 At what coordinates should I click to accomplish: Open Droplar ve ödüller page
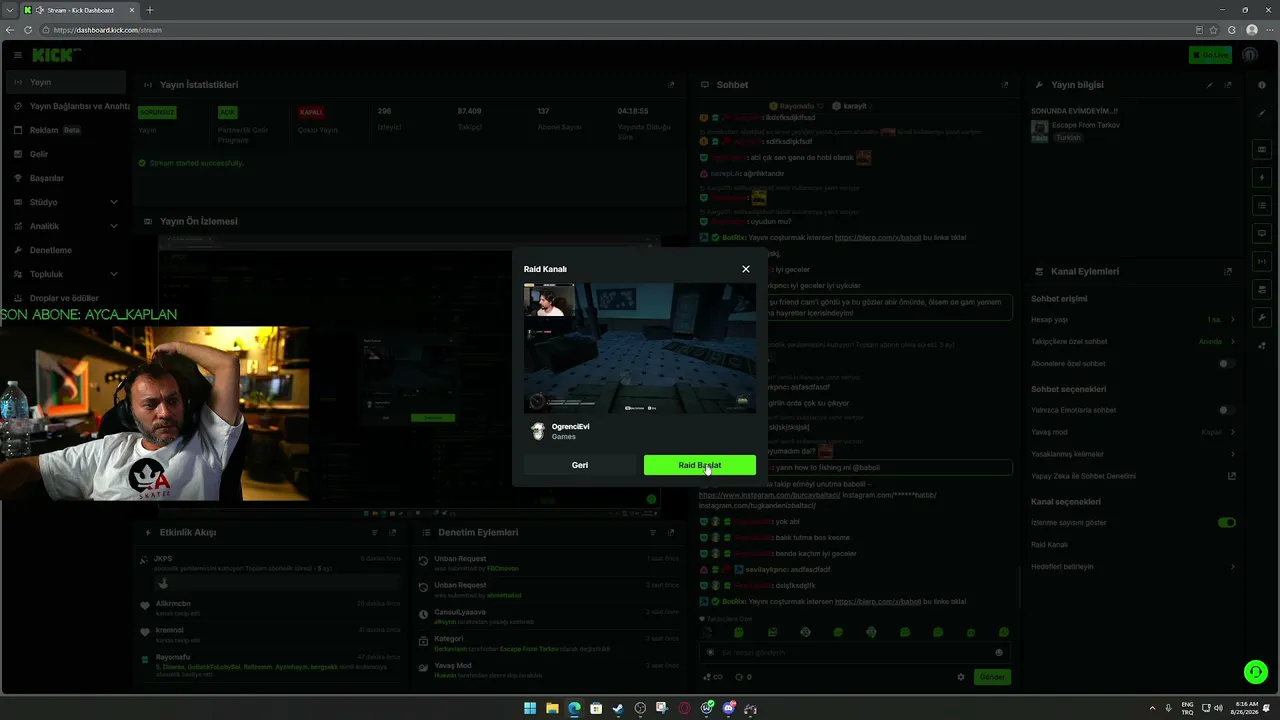(65, 298)
